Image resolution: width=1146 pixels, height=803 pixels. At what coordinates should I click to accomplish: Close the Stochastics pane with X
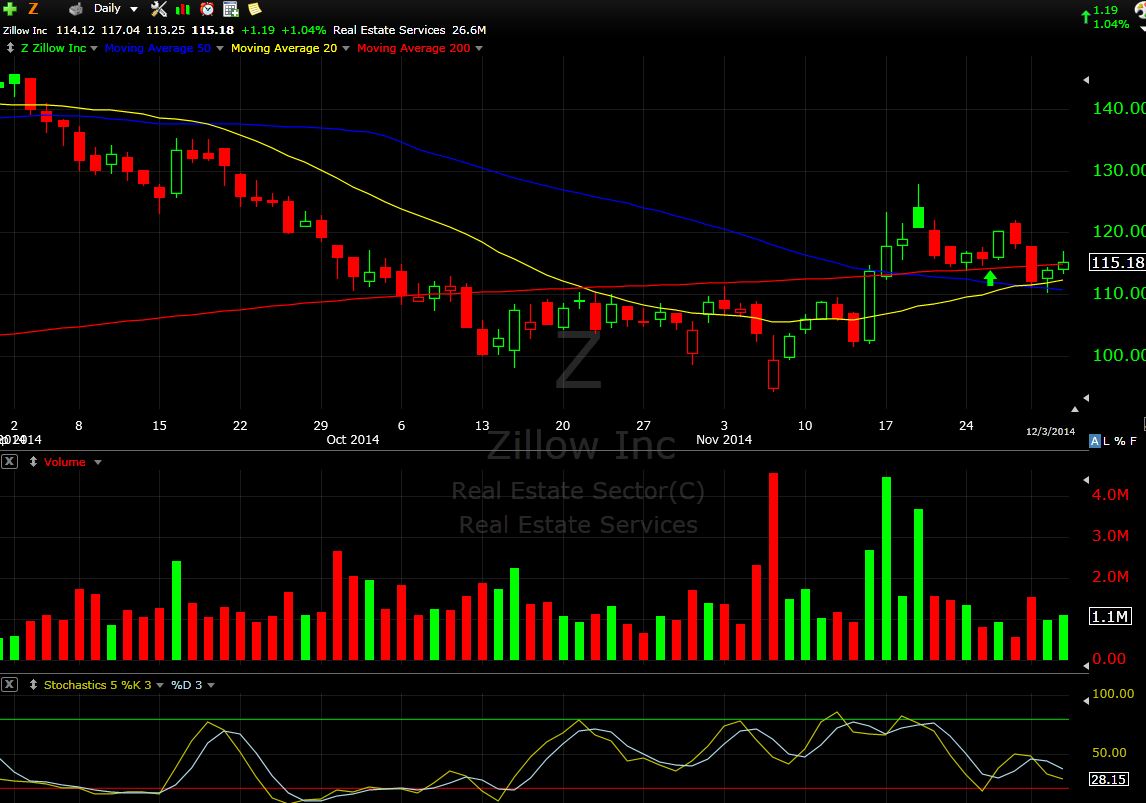tap(9, 684)
